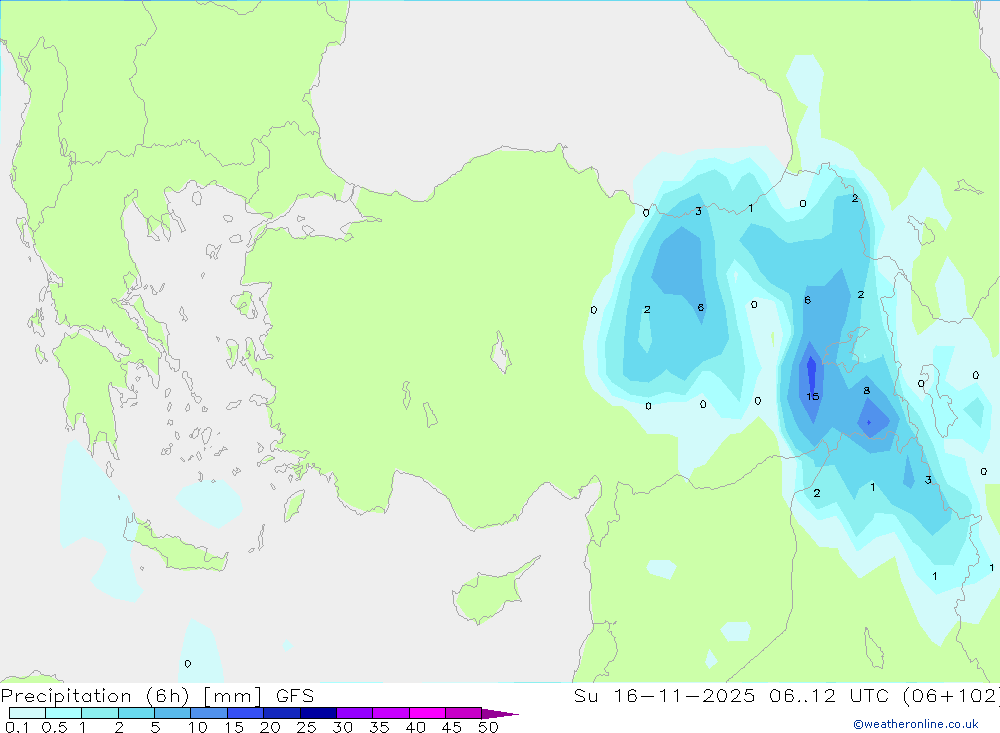Viewport: 1000px width, 733px height.
Task: Click the 35–40 mm purple legend swatch
Action: click(x=391, y=713)
